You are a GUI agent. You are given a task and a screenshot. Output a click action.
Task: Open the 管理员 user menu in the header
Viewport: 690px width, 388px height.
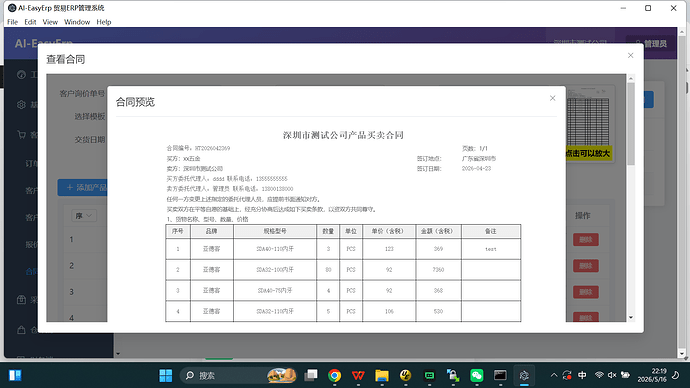click(651, 44)
